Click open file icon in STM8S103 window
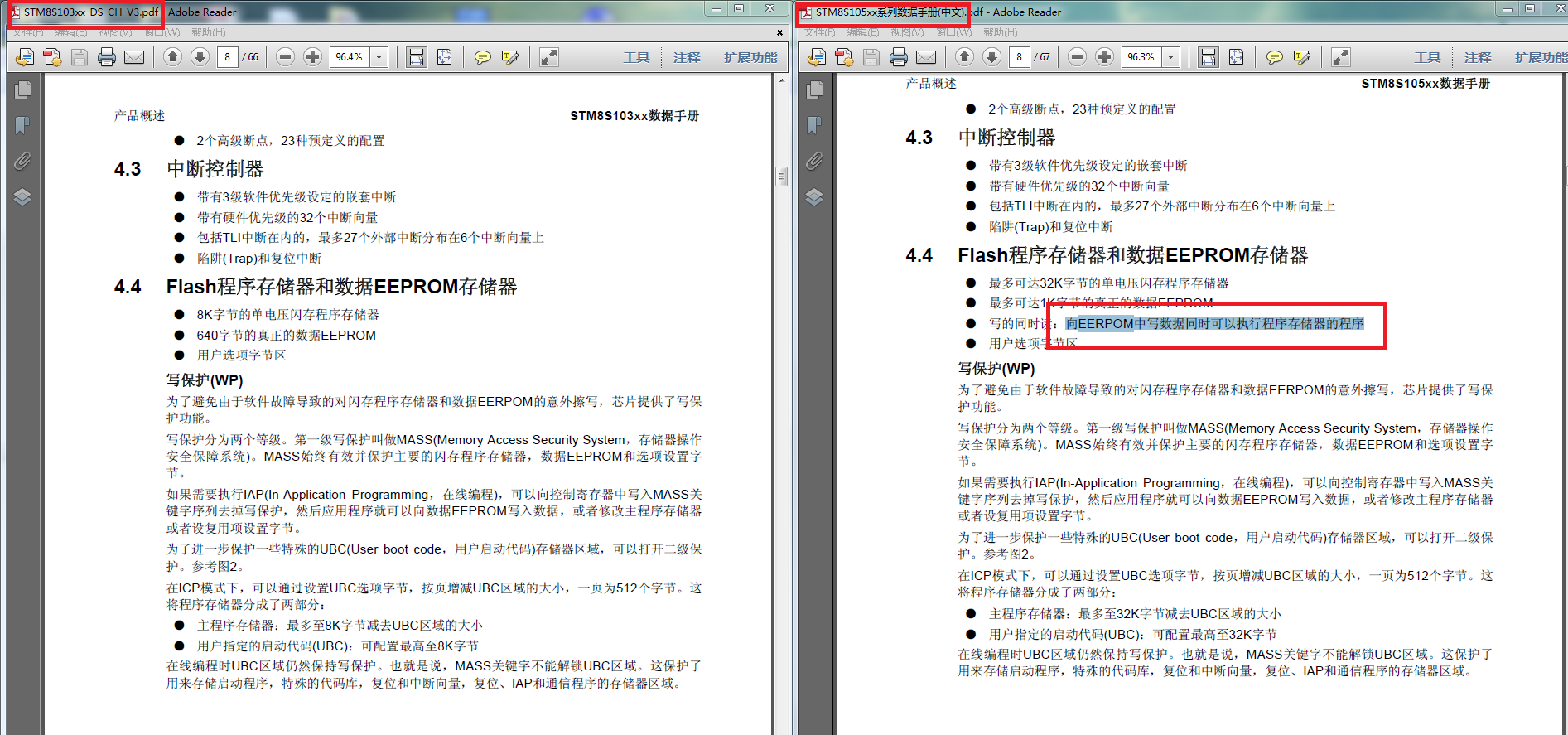1568x735 pixels. coord(25,57)
